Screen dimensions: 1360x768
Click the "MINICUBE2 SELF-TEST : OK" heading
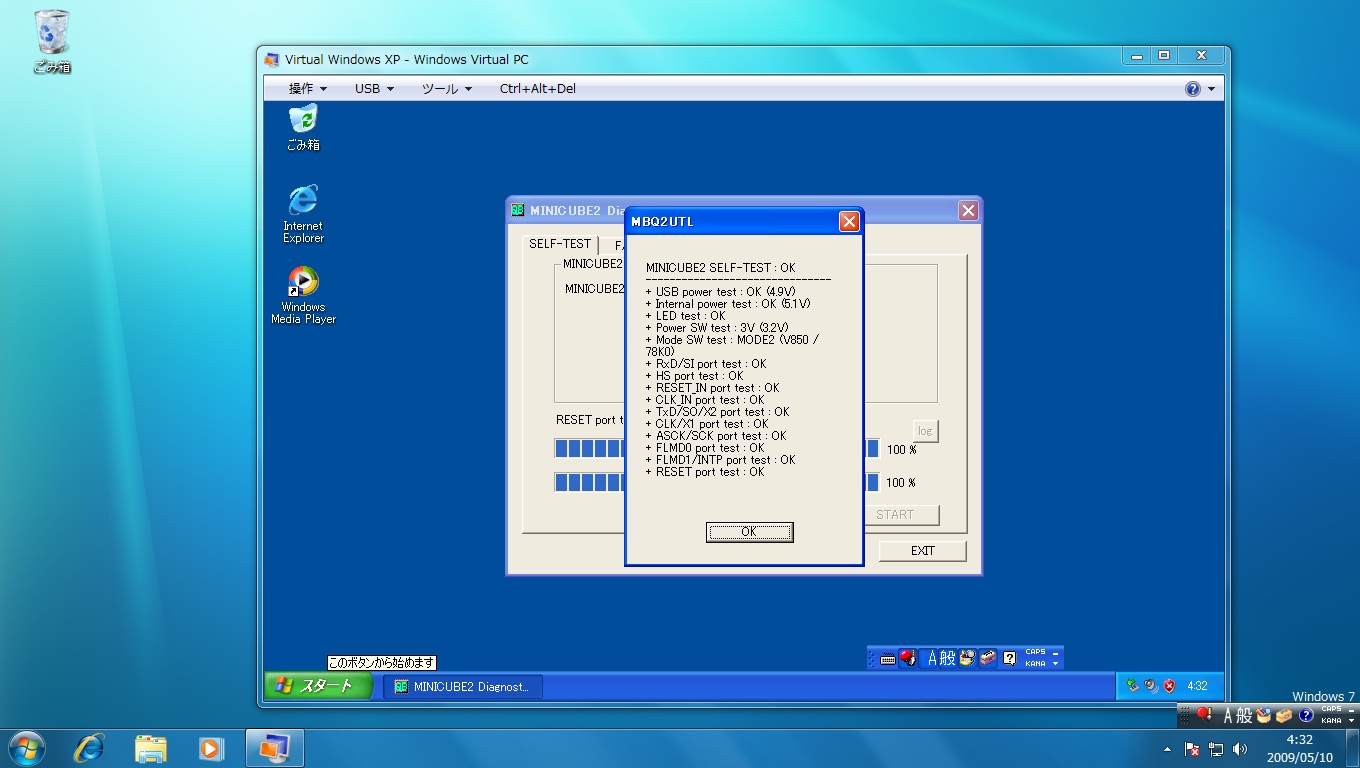tap(720, 268)
